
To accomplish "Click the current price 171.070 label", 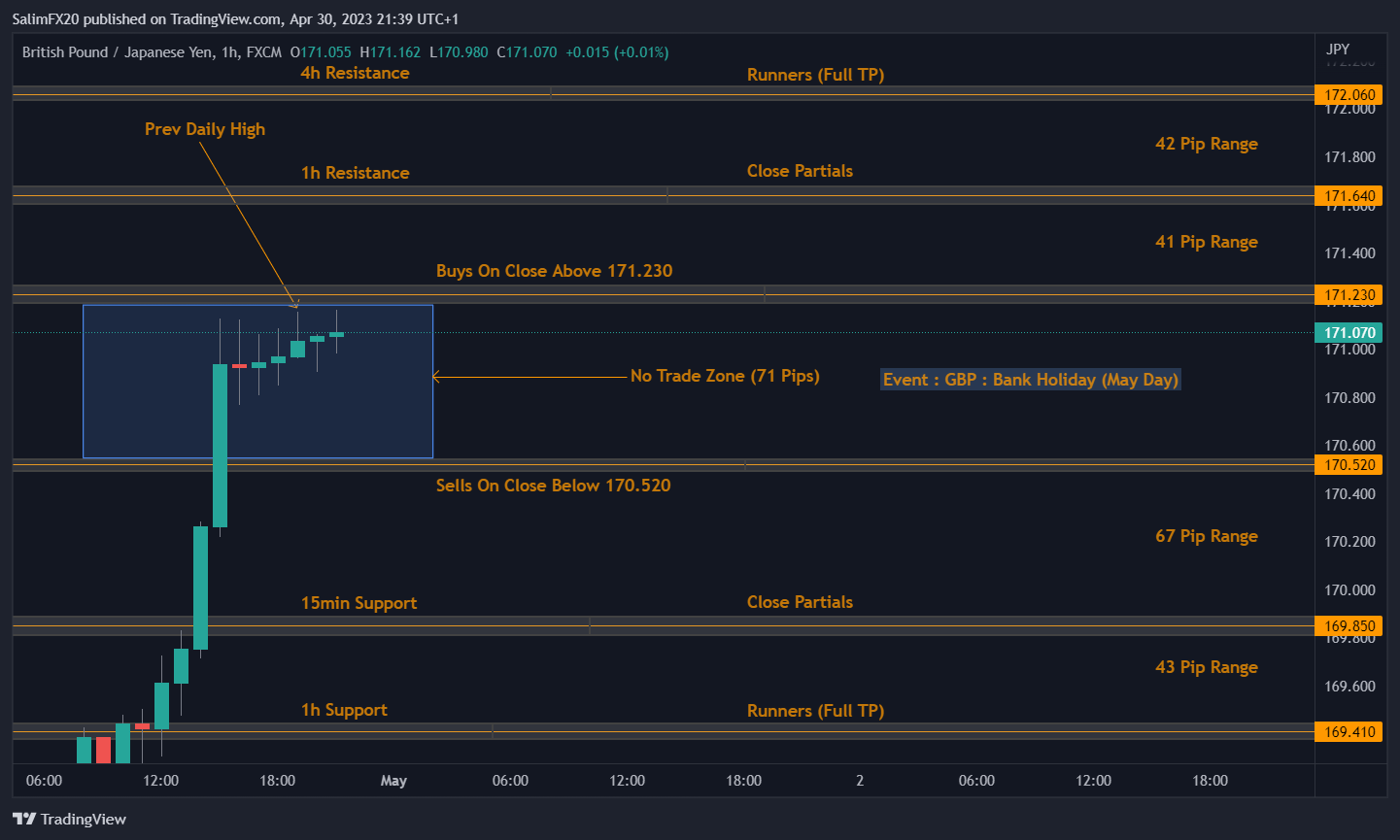I will point(1349,333).
